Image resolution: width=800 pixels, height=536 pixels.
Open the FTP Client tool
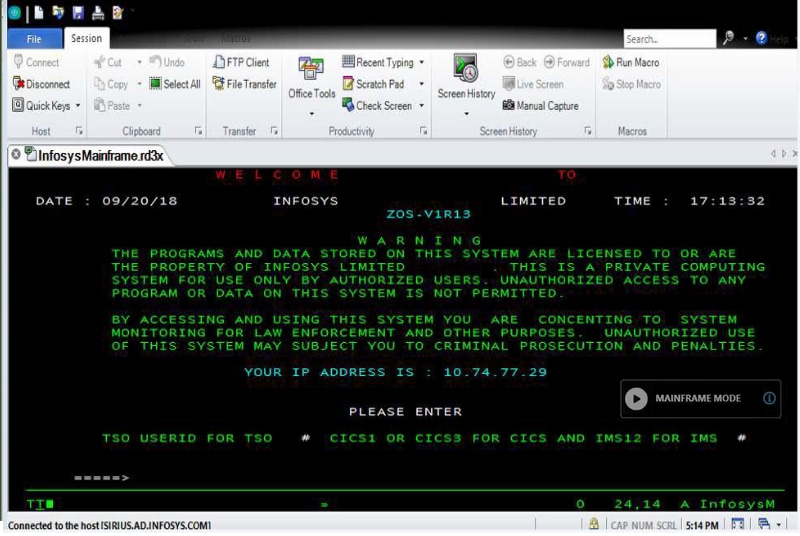pyautogui.click(x=240, y=62)
